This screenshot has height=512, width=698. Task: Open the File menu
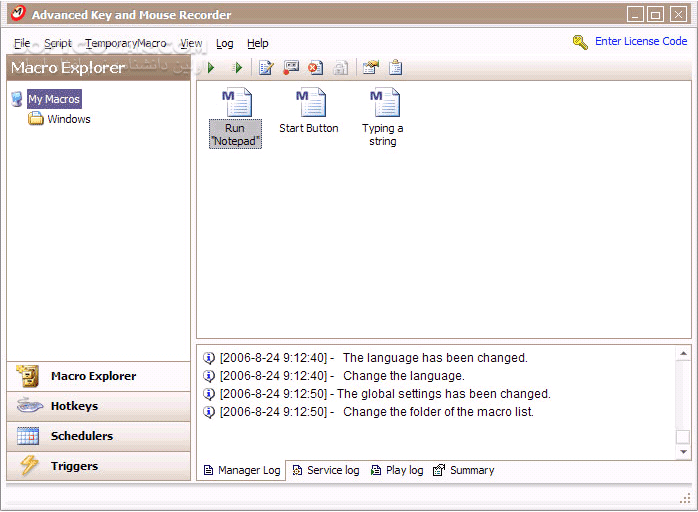pyautogui.click(x=22, y=43)
